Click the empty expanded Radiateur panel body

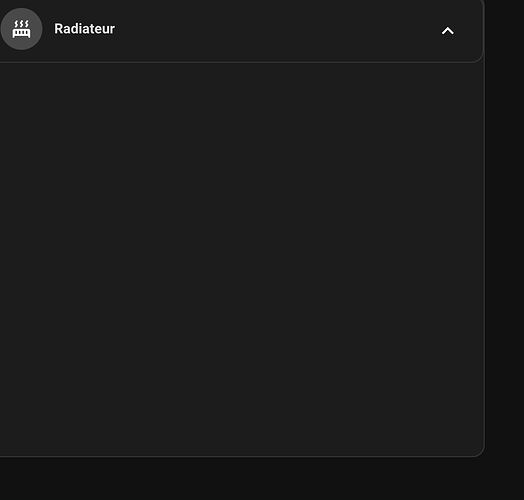(x=241, y=259)
